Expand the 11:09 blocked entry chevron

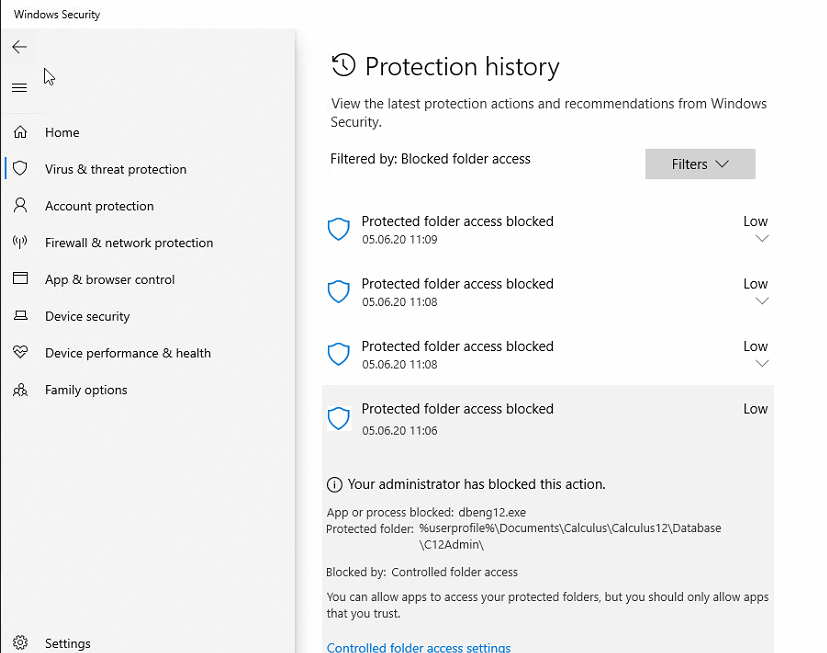(x=762, y=239)
